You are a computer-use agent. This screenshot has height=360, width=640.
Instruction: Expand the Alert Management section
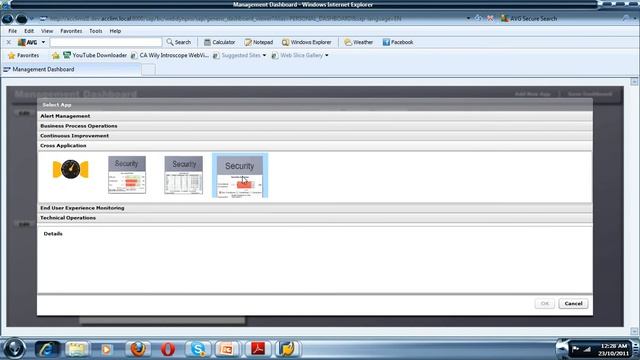(x=315, y=116)
